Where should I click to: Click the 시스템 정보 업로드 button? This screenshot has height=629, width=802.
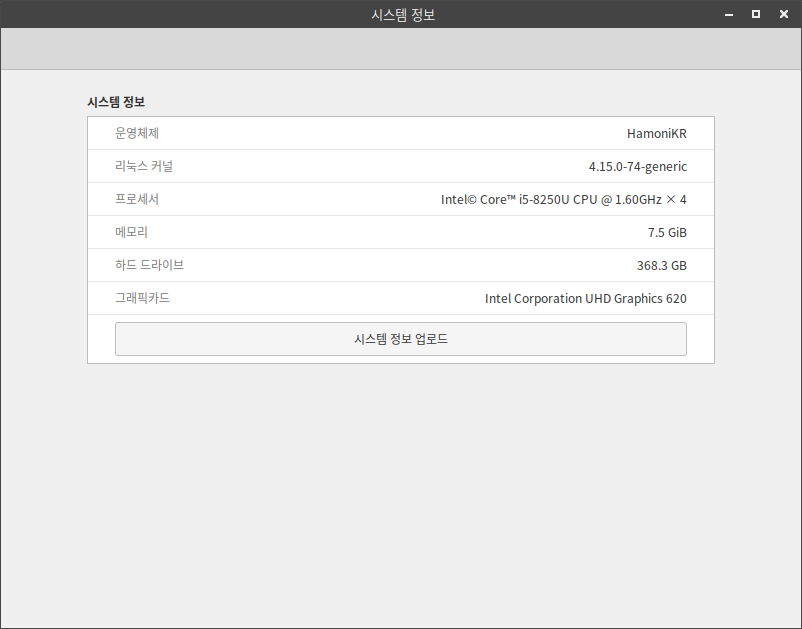400,339
